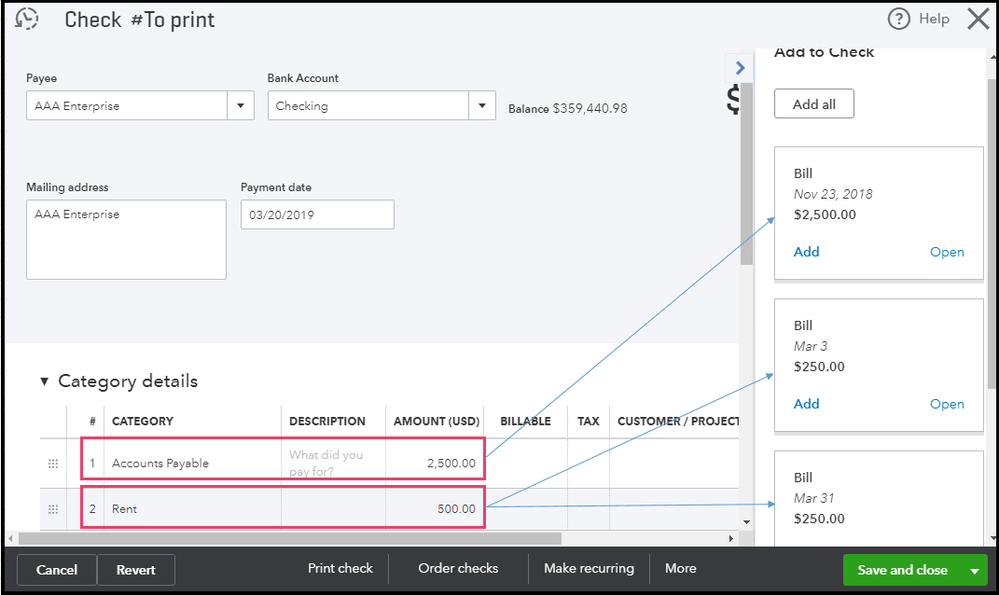Click Print check in bottom bar

point(340,568)
